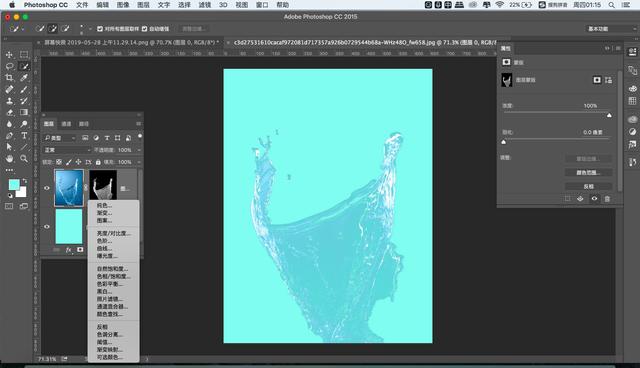640x368 pixels.
Task: Toggle the Sample All Layers checkbox
Action: point(100,29)
